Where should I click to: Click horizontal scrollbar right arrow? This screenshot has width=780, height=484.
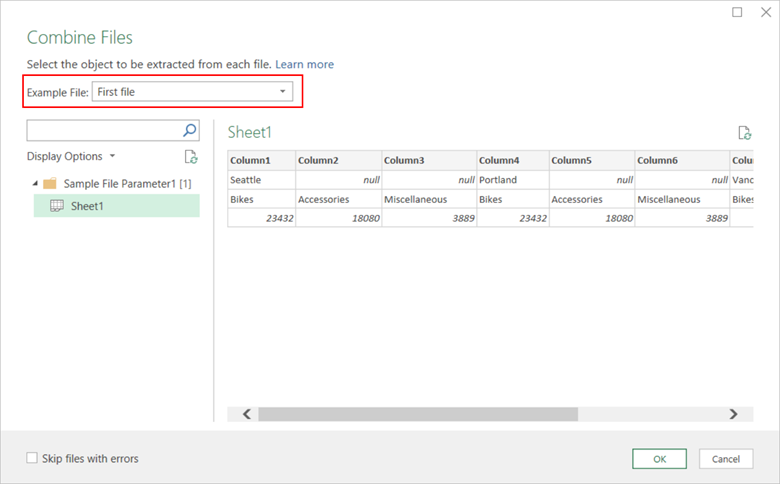(x=733, y=414)
